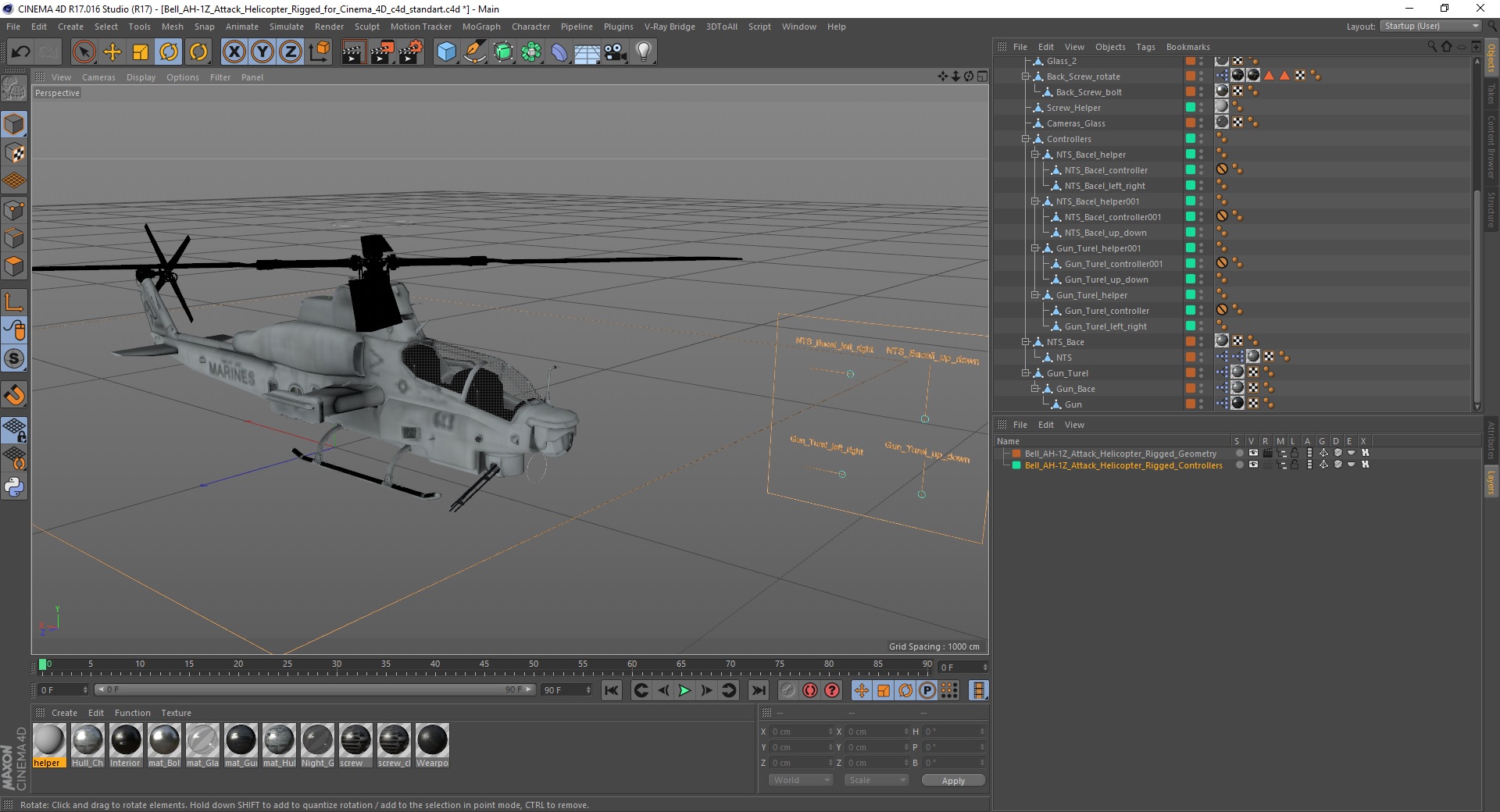1500x812 pixels.
Task: Collapse the NTS_Bace node
Action: tap(1026, 342)
